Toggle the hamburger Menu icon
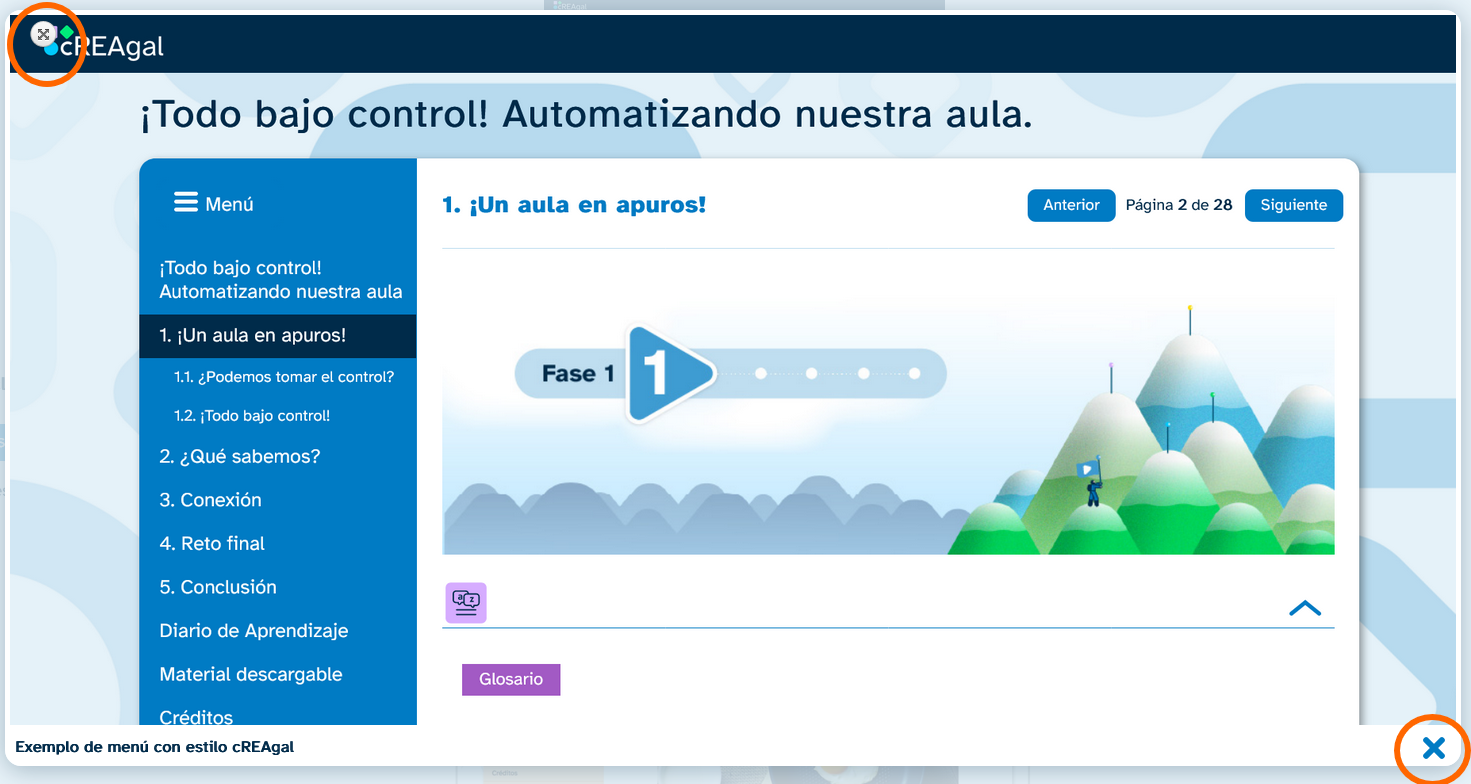 186,203
